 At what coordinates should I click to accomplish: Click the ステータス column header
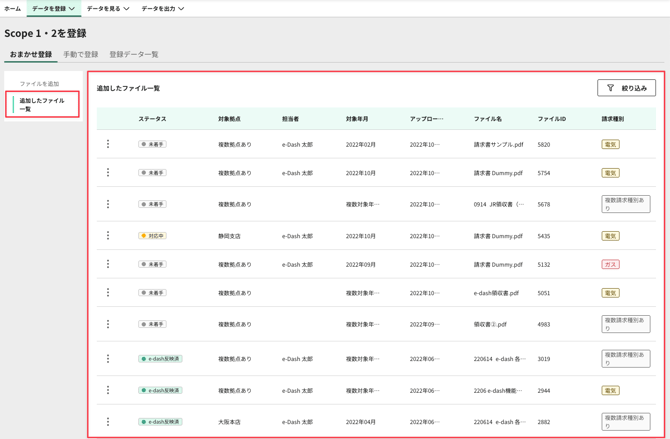coord(152,119)
